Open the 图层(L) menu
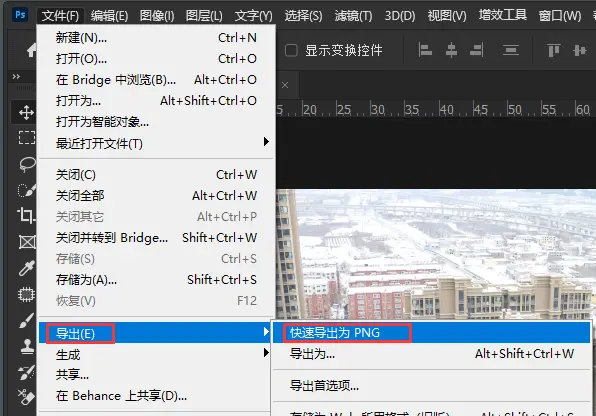The width and height of the screenshot is (596, 416). (x=204, y=16)
